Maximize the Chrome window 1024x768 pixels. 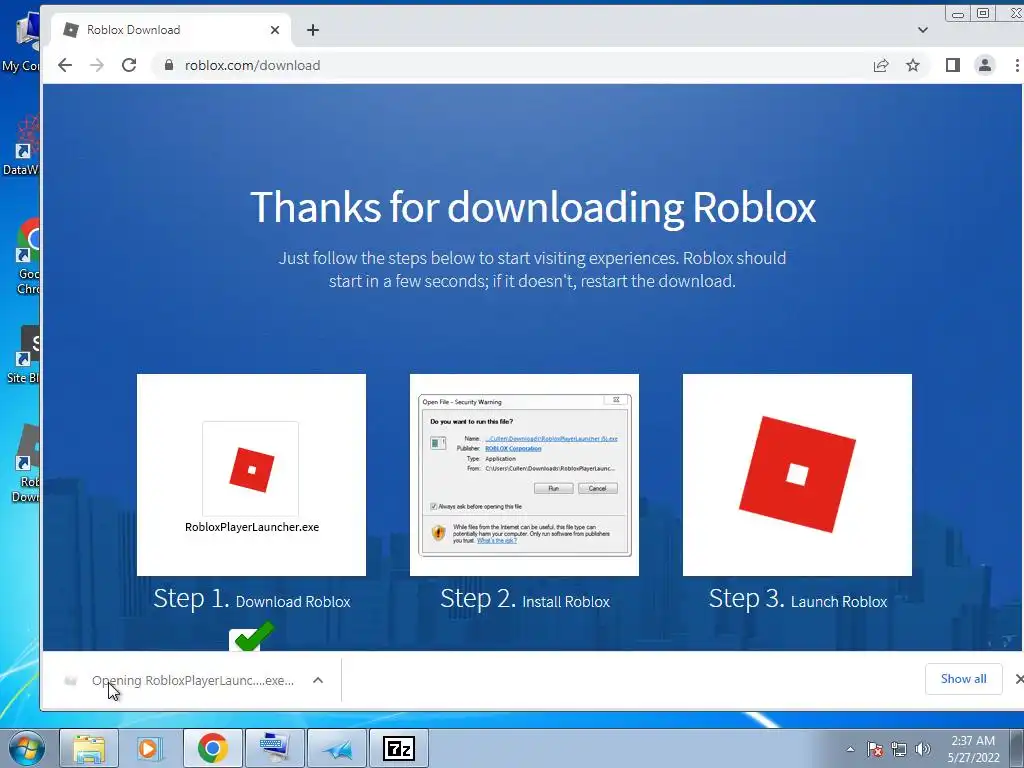click(983, 14)
